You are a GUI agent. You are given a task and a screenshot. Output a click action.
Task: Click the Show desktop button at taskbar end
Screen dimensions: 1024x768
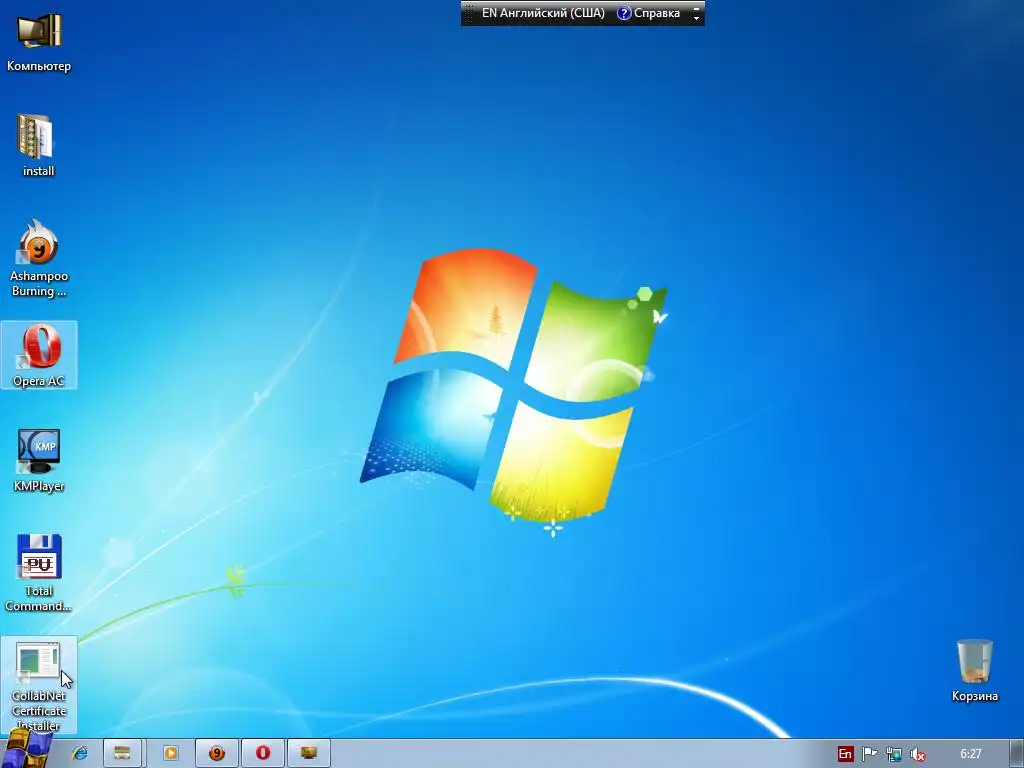[x=1016, y=754]
